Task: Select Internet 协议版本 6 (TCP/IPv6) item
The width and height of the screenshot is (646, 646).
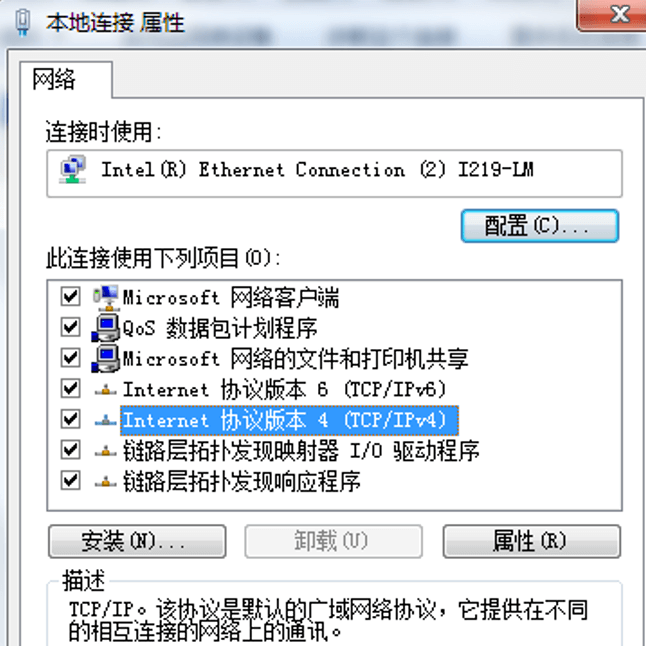Action: [285, 389]
